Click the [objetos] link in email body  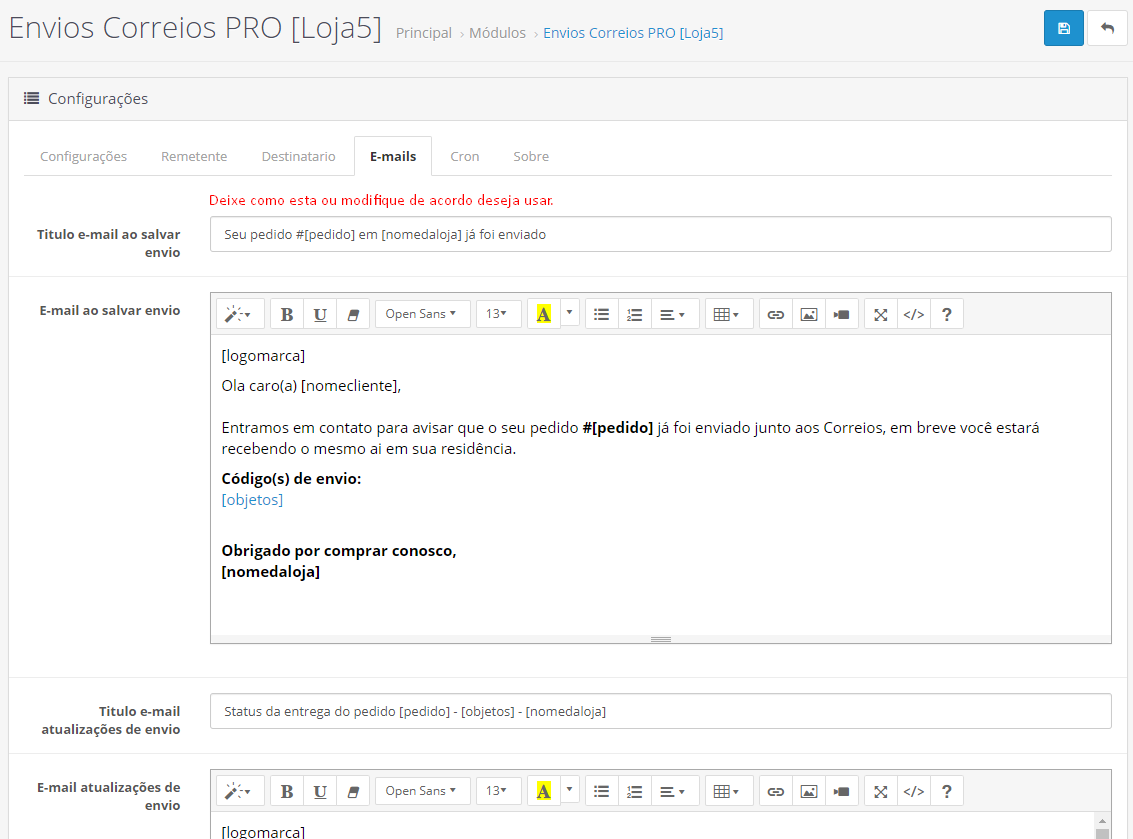[252, 499]
